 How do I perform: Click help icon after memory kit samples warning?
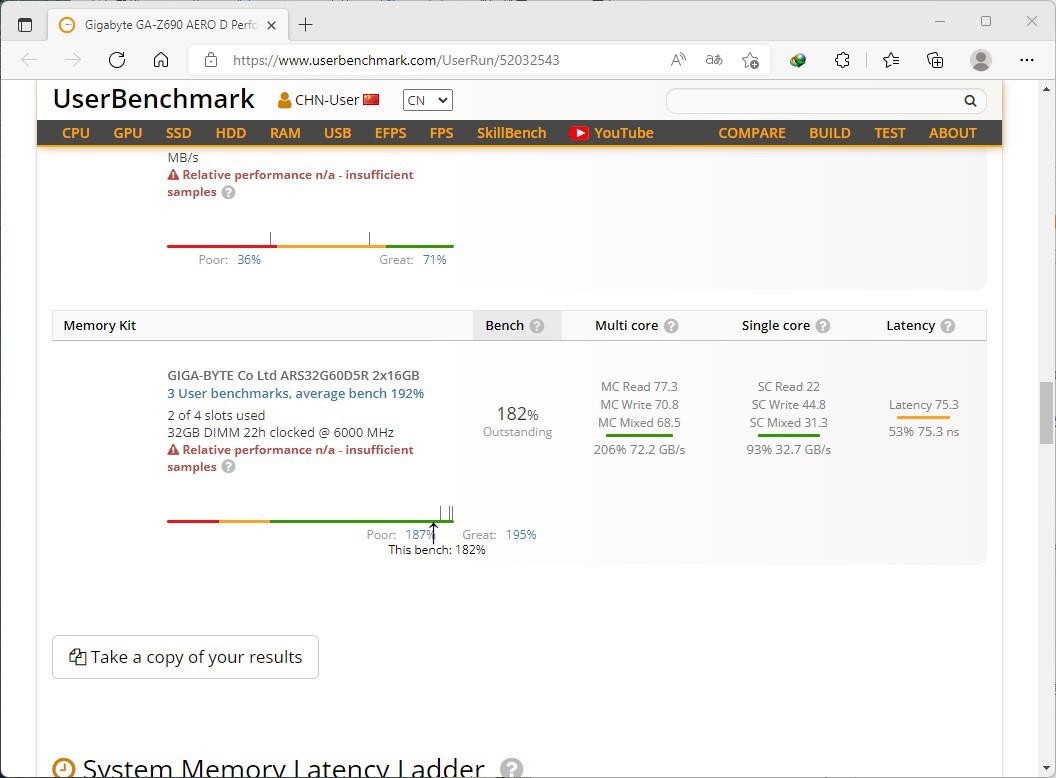coord(228,467)
